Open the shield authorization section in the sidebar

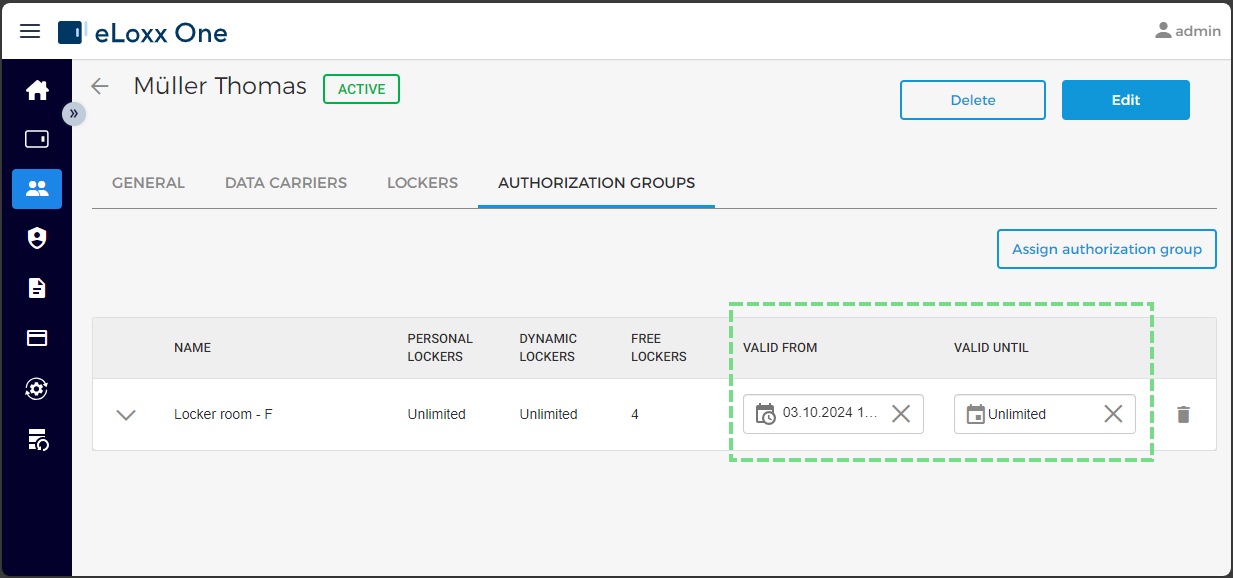37,238
